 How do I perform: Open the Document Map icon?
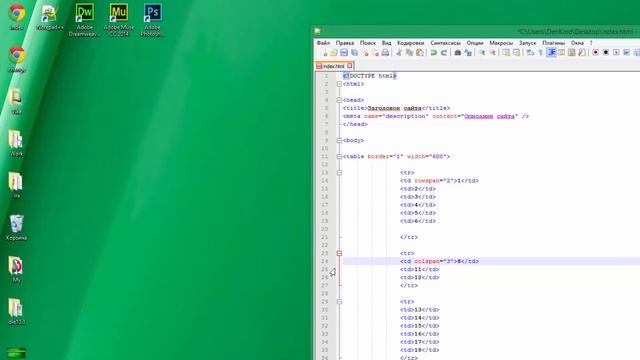(x=571, y=53)
